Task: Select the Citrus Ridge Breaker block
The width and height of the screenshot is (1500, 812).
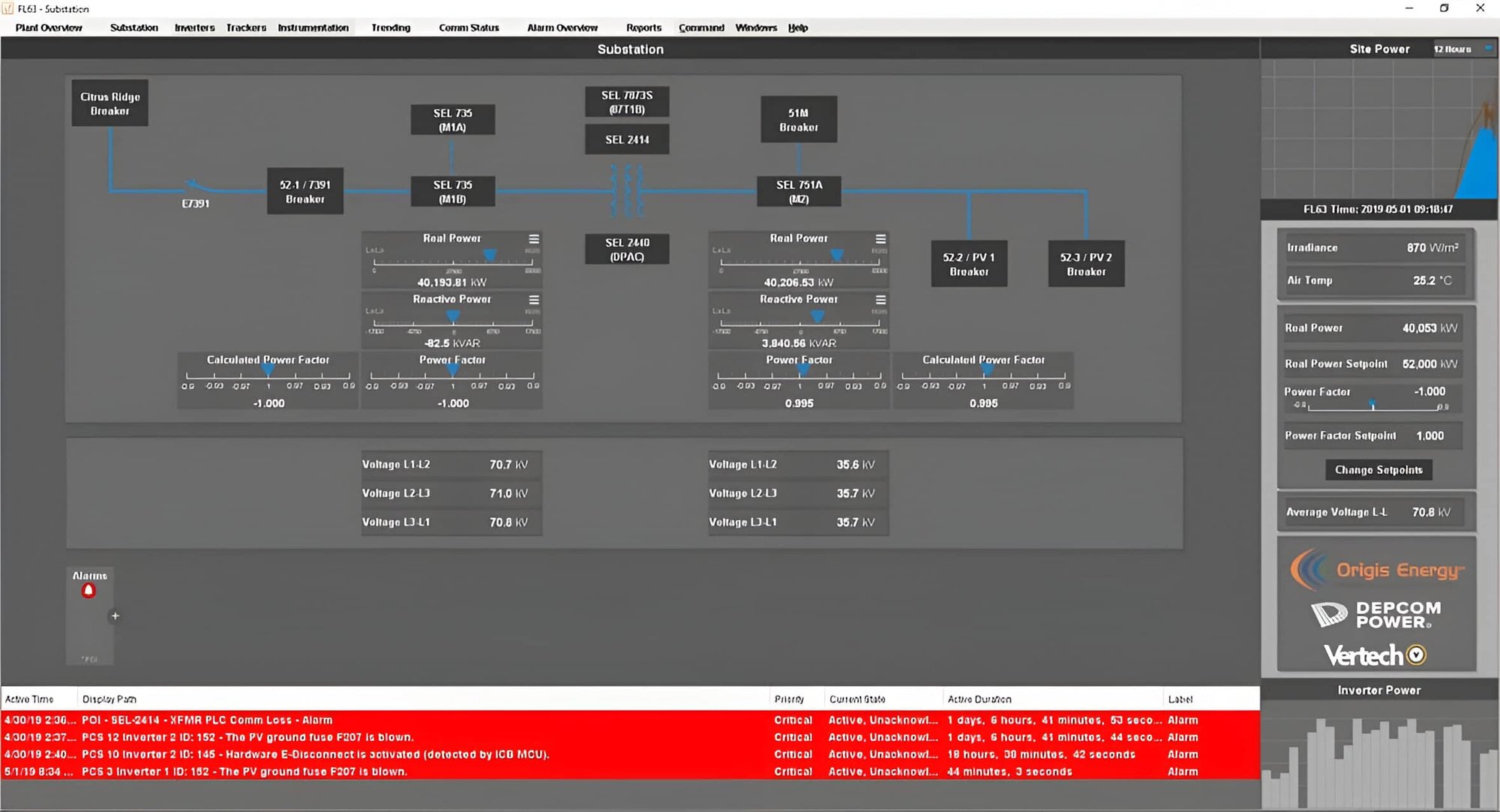Action: [x=109, y=103]
